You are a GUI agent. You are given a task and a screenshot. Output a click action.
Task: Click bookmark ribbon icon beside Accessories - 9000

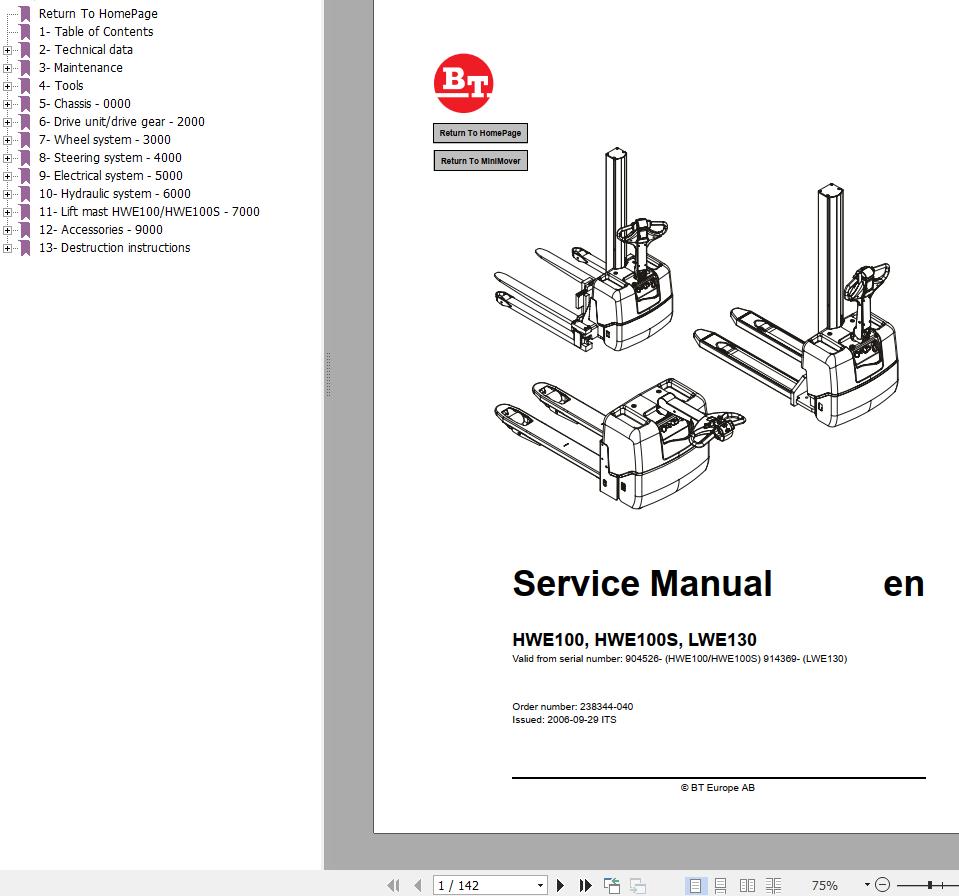click(25, 230)
